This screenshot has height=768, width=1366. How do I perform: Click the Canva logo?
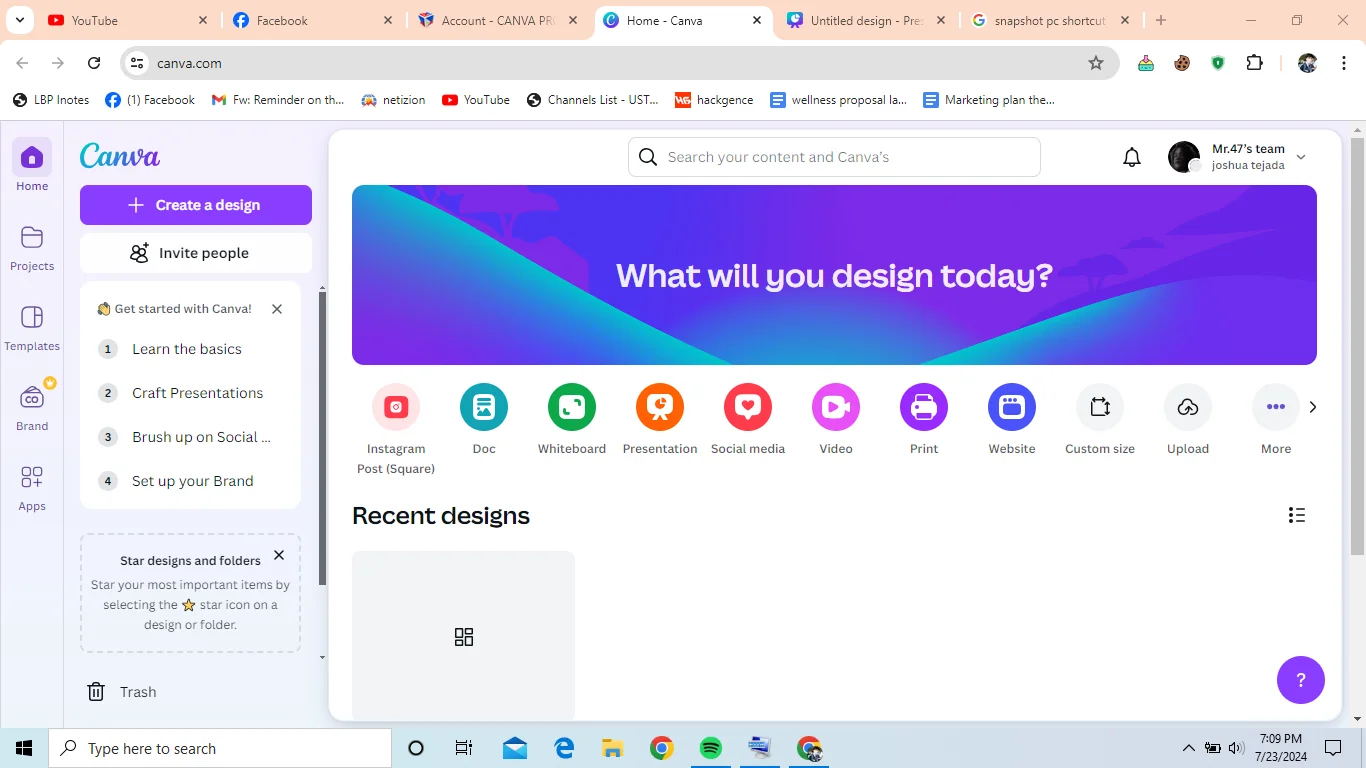(x=120, y=156)
